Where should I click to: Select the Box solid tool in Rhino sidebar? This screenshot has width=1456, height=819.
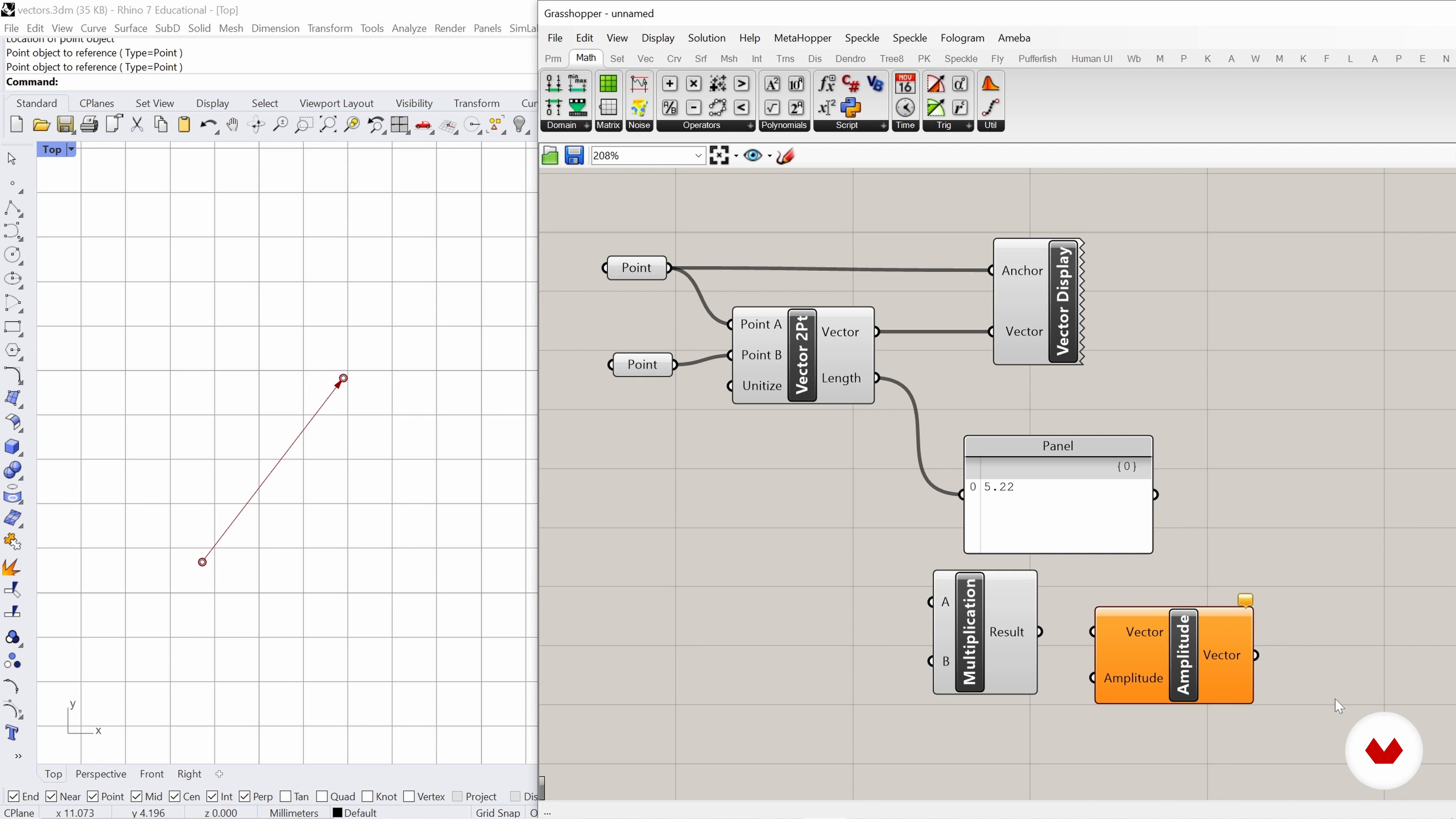pyautogui.click(x=13, y=447)
